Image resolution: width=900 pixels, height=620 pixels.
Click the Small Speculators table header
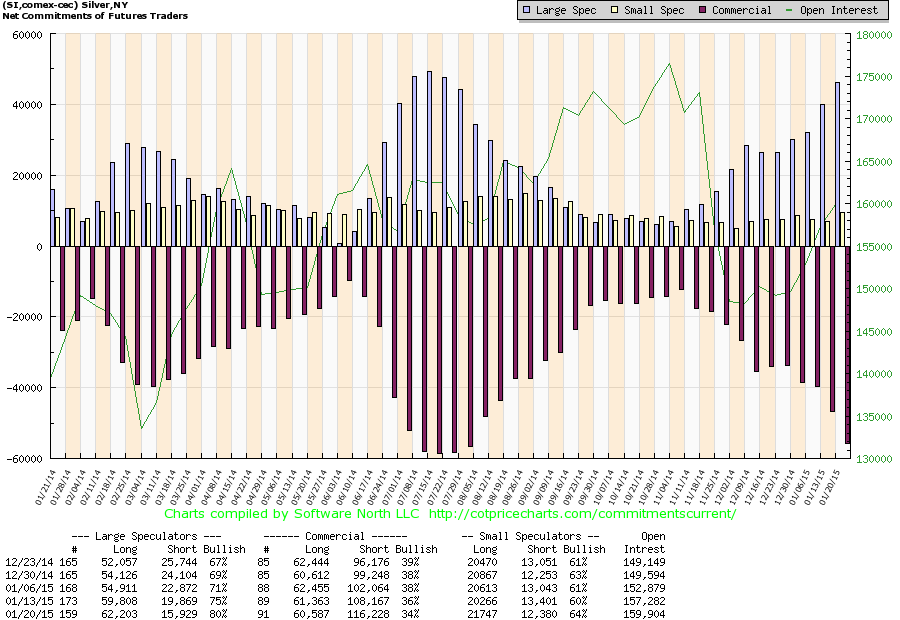coord(530,536)
